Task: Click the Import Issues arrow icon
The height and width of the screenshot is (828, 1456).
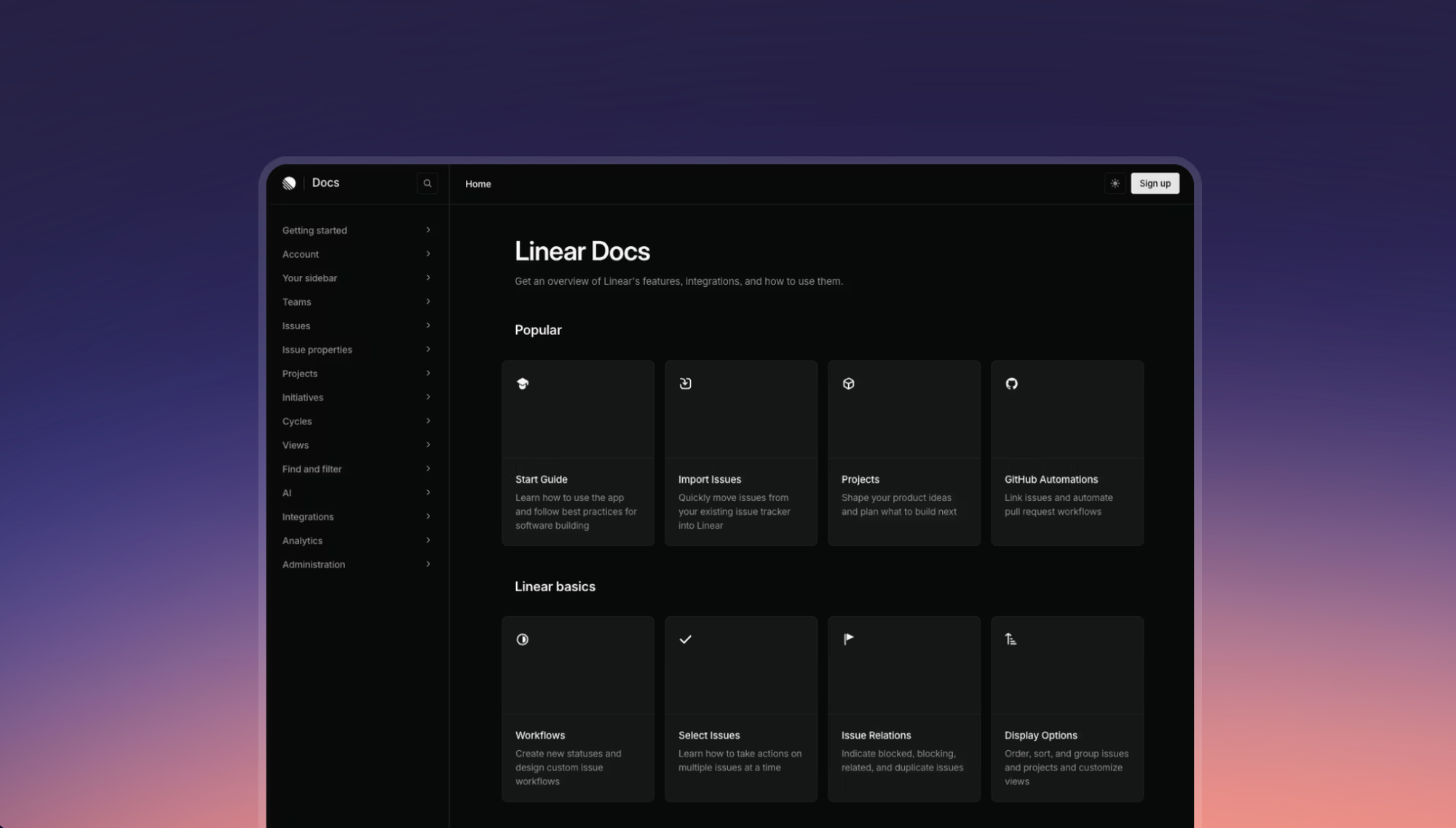Action: point(685,384)
